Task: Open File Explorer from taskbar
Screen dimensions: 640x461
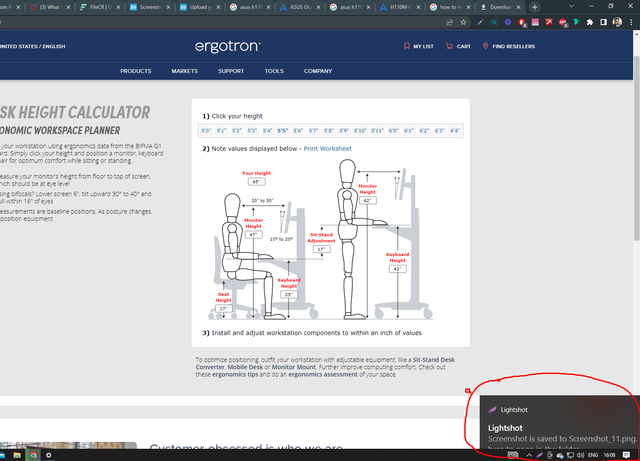Action: (x=17, y=455)
